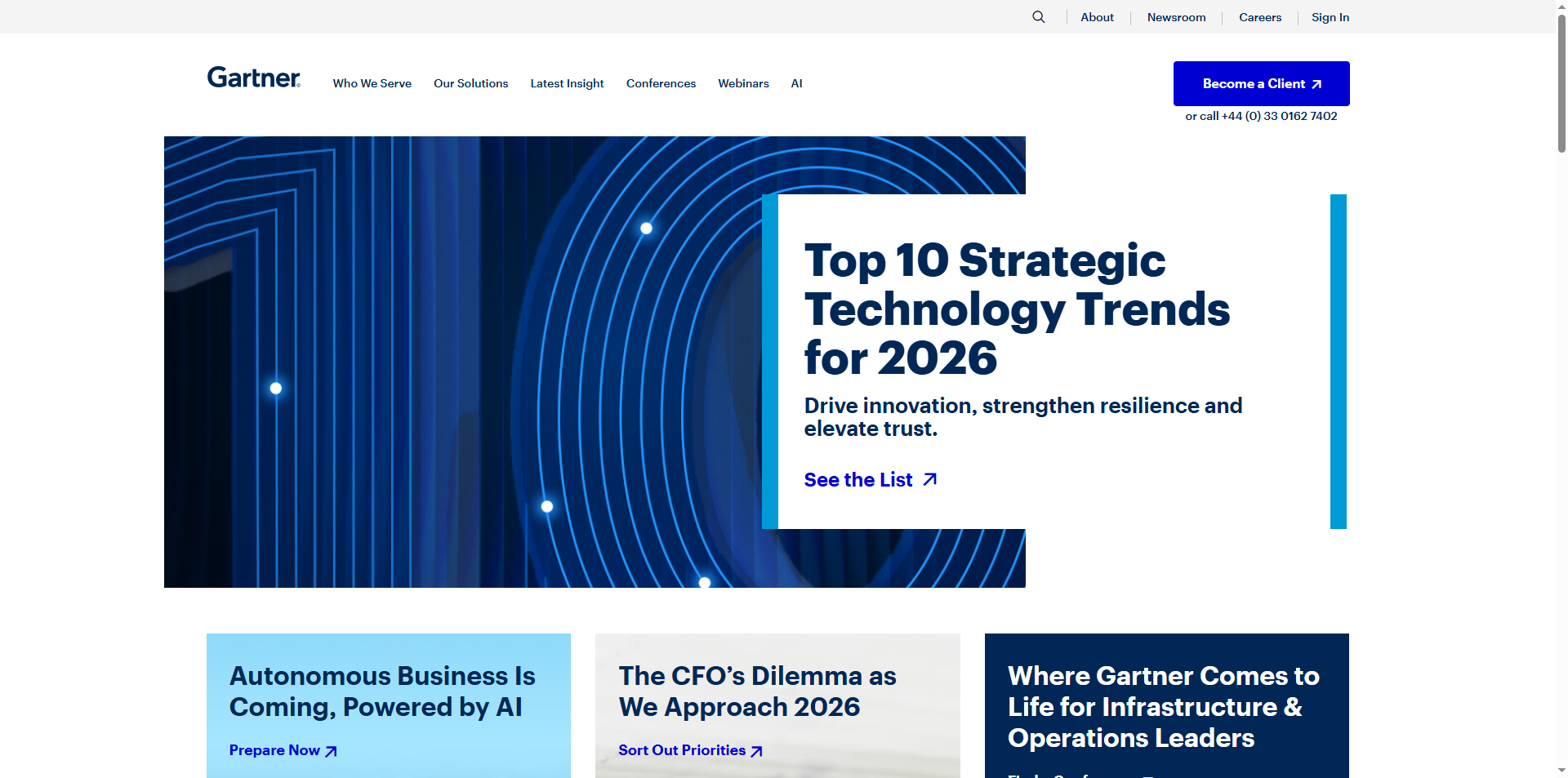
Task: Click arrow icon next to Prepare Now
Action: [331, 751]
